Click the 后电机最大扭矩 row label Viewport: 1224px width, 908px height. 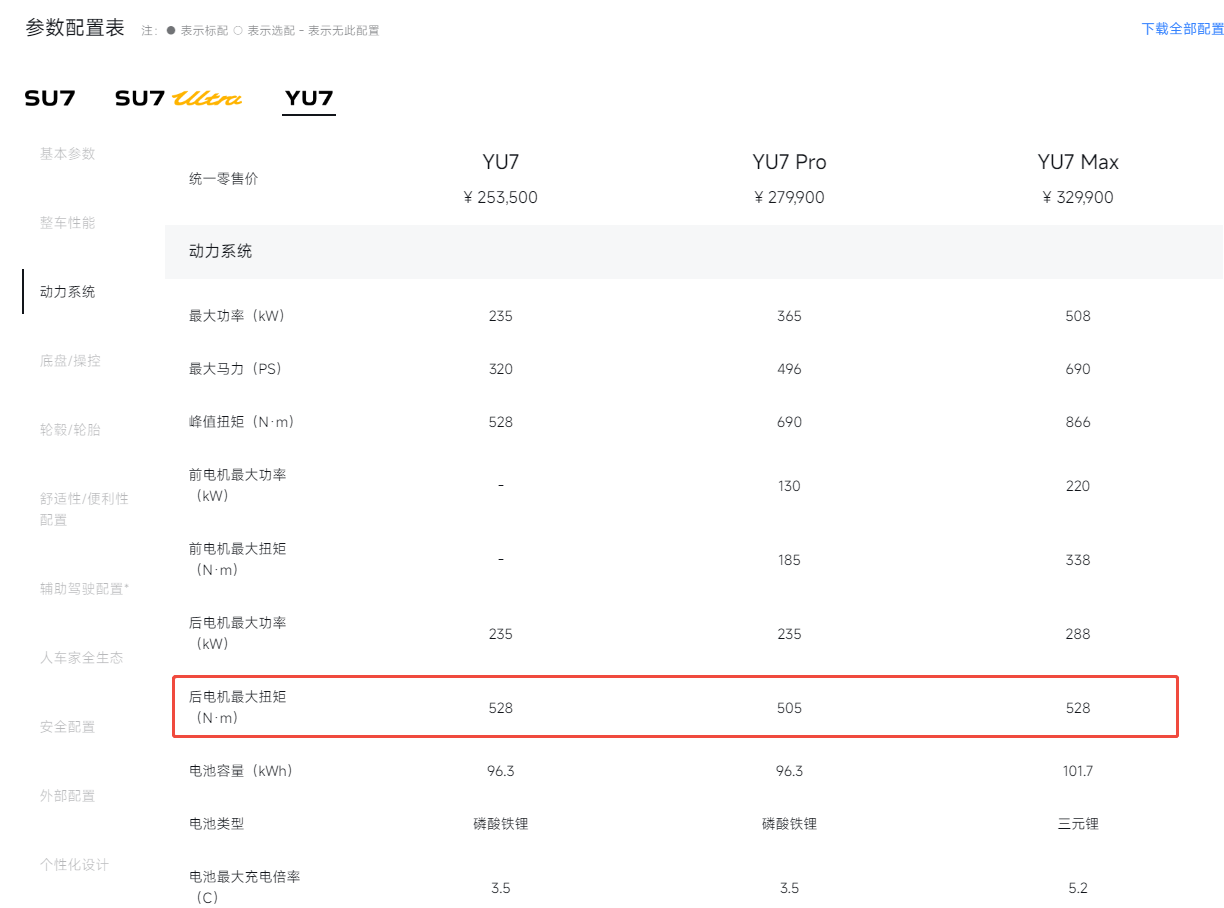click(x=237, y=707)
